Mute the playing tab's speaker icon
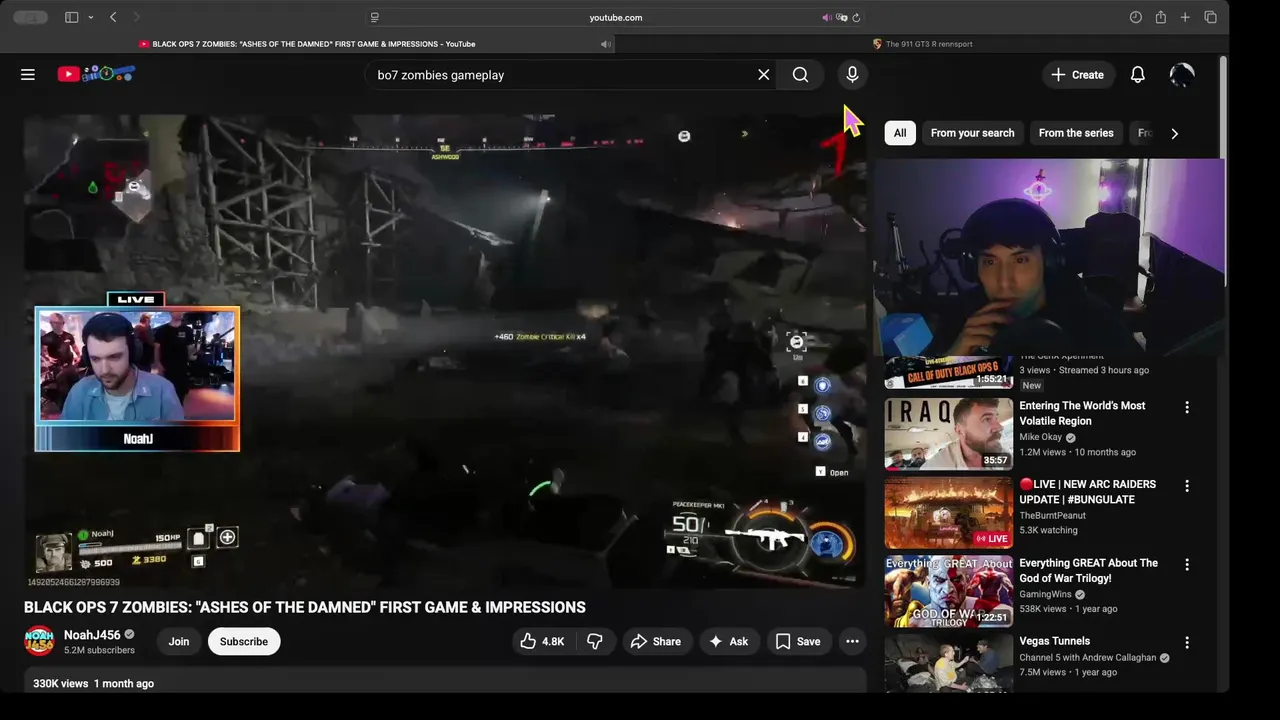1280x720 pixels. pos(605,44)
